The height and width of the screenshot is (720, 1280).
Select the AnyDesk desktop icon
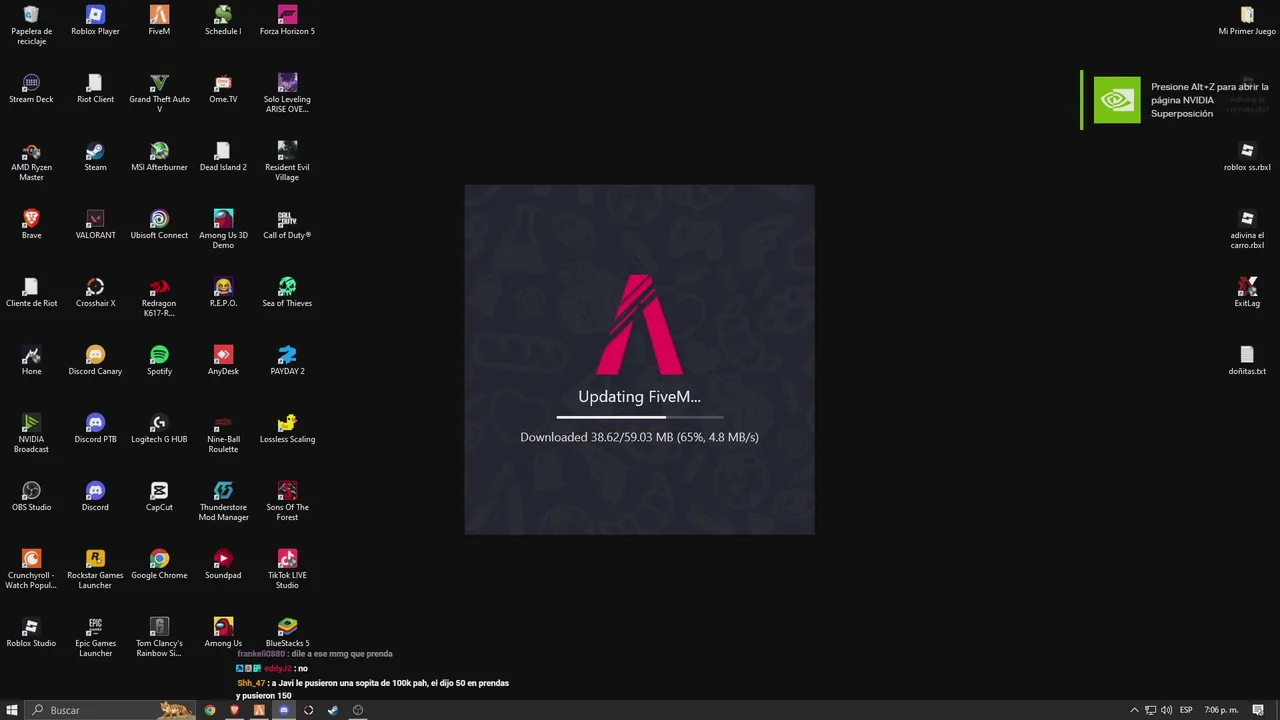(x=223, y=360)
